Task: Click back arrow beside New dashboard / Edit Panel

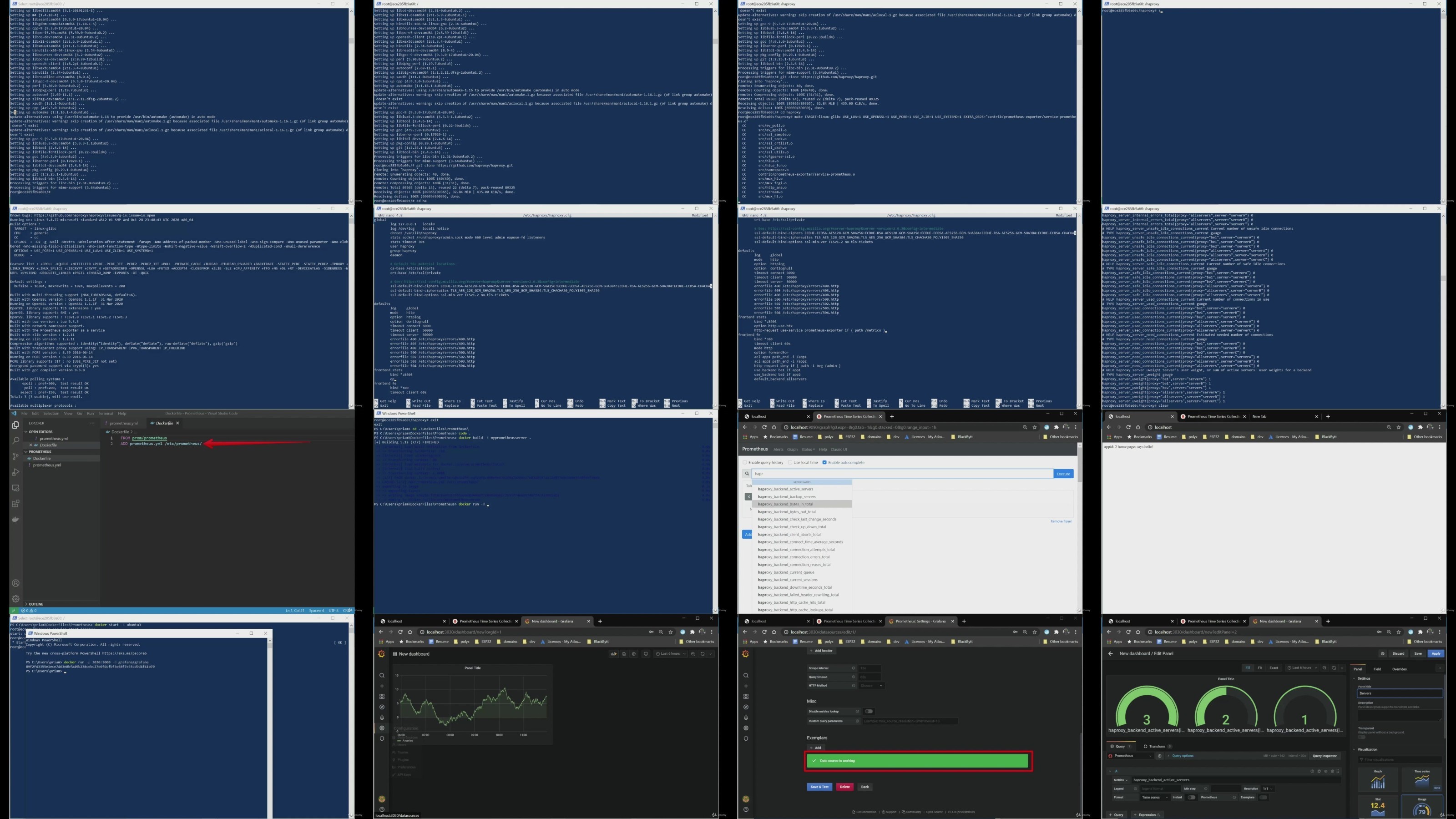Action: point(1111,653)
